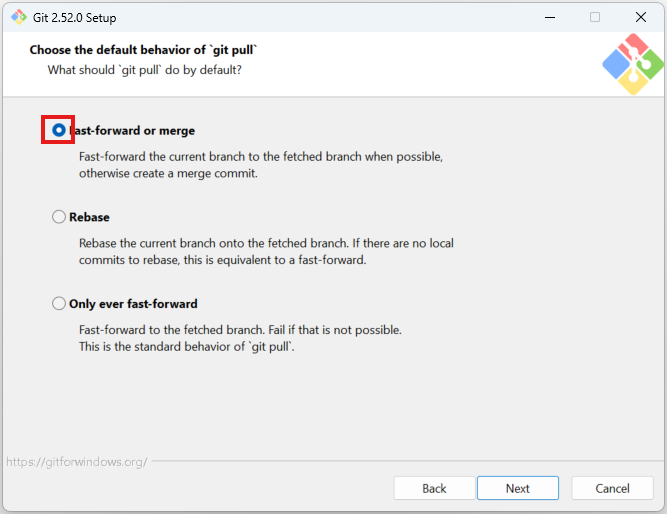The height and width of the screenshot is (514, 667).
Task: Click the bold "Only ever fast-forward" label text
Action: [133, 304]
